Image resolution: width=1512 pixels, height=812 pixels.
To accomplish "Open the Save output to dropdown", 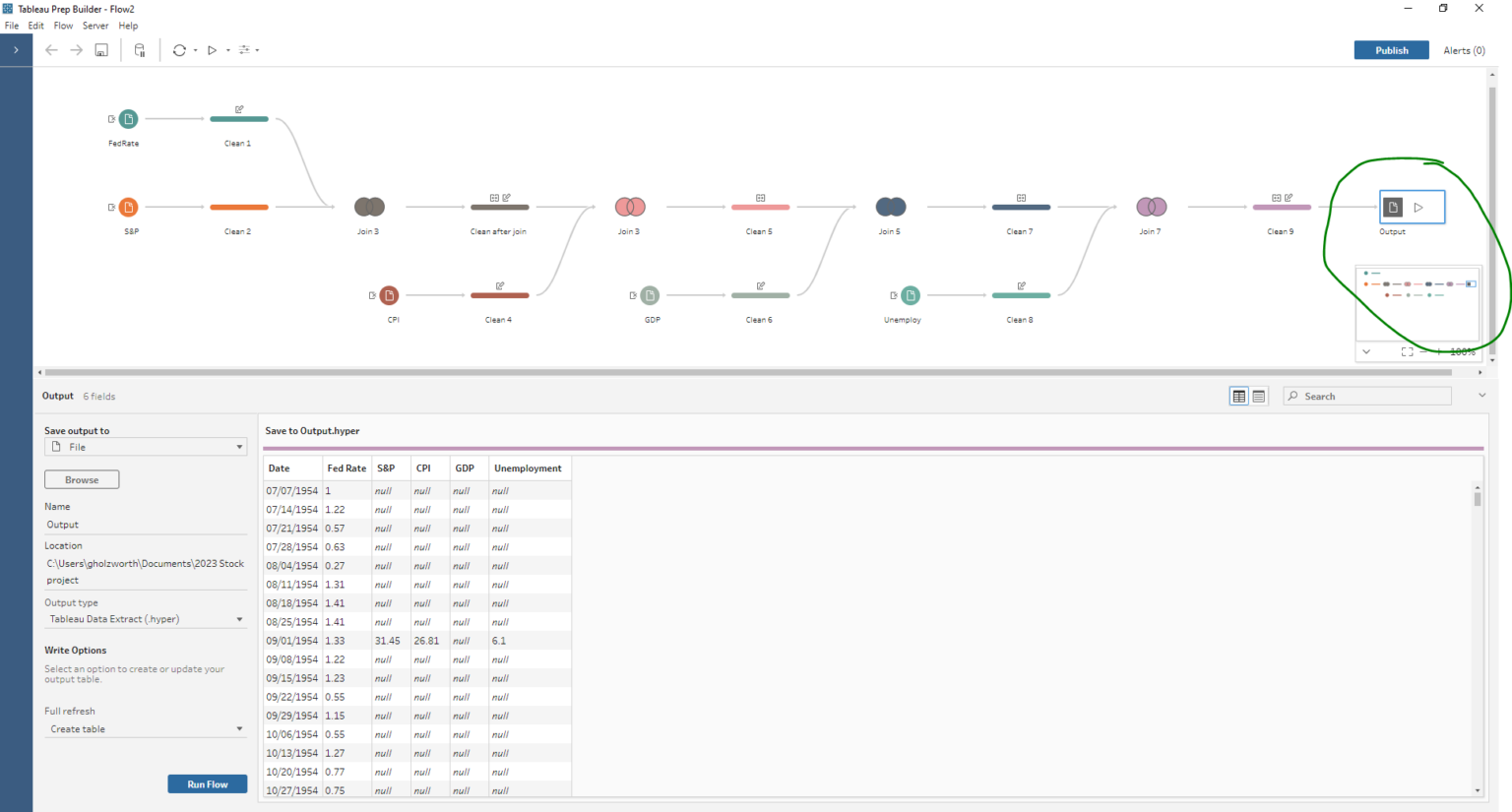I will 145,446.
